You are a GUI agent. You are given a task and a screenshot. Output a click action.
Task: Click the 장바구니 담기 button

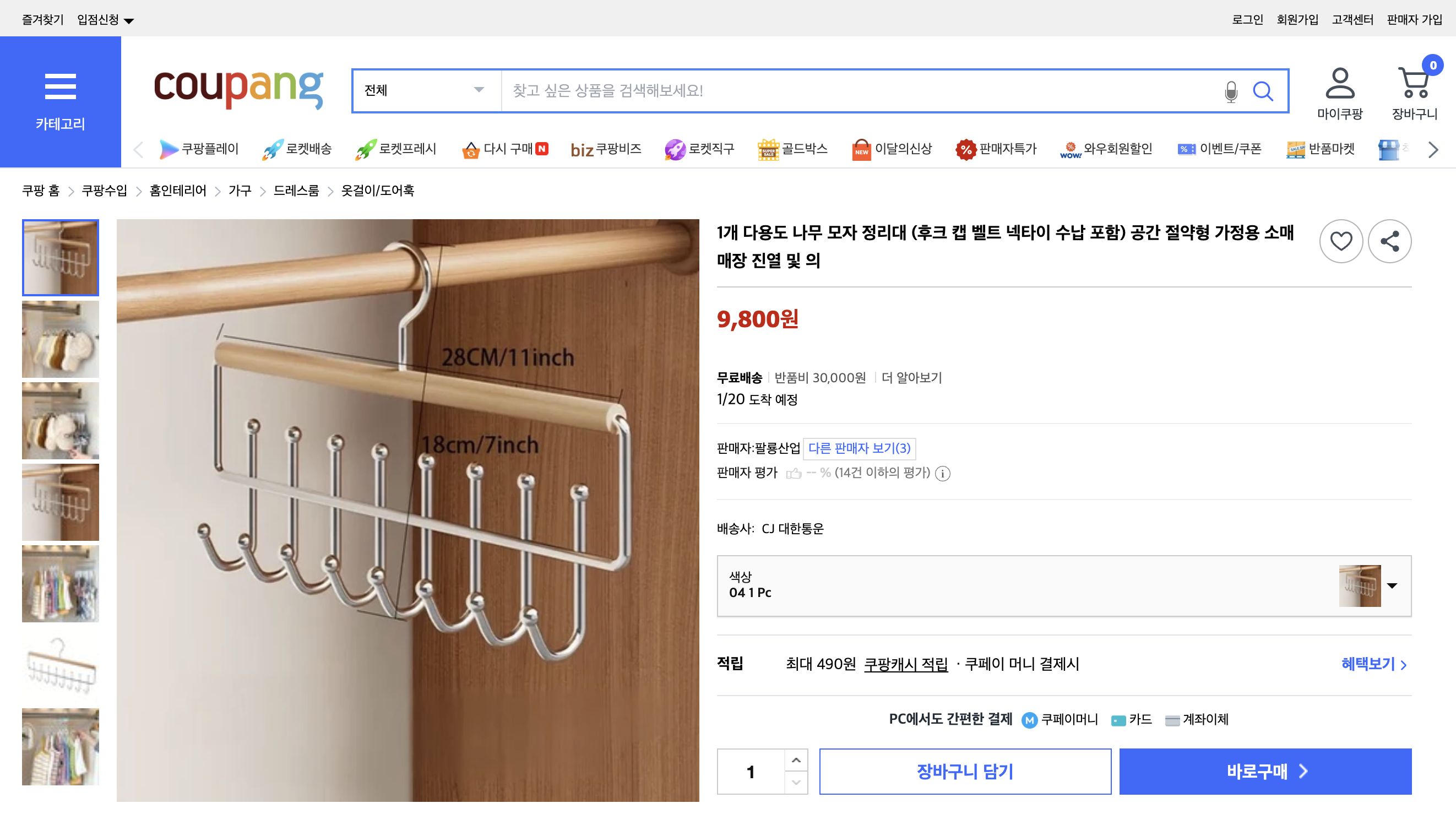pyautogui.click(x=966, y=771)
